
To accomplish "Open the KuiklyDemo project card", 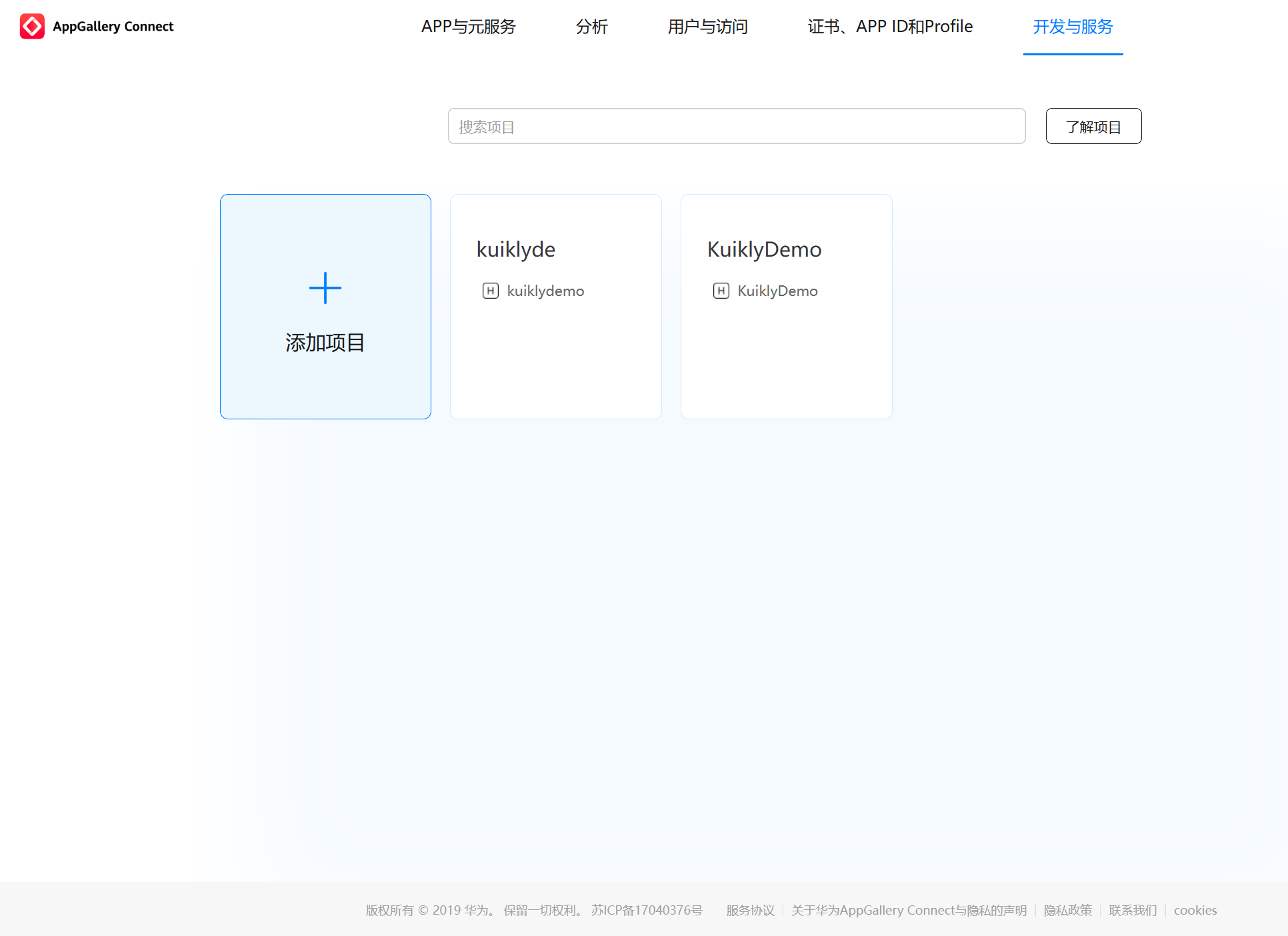I will coord(786,307).
